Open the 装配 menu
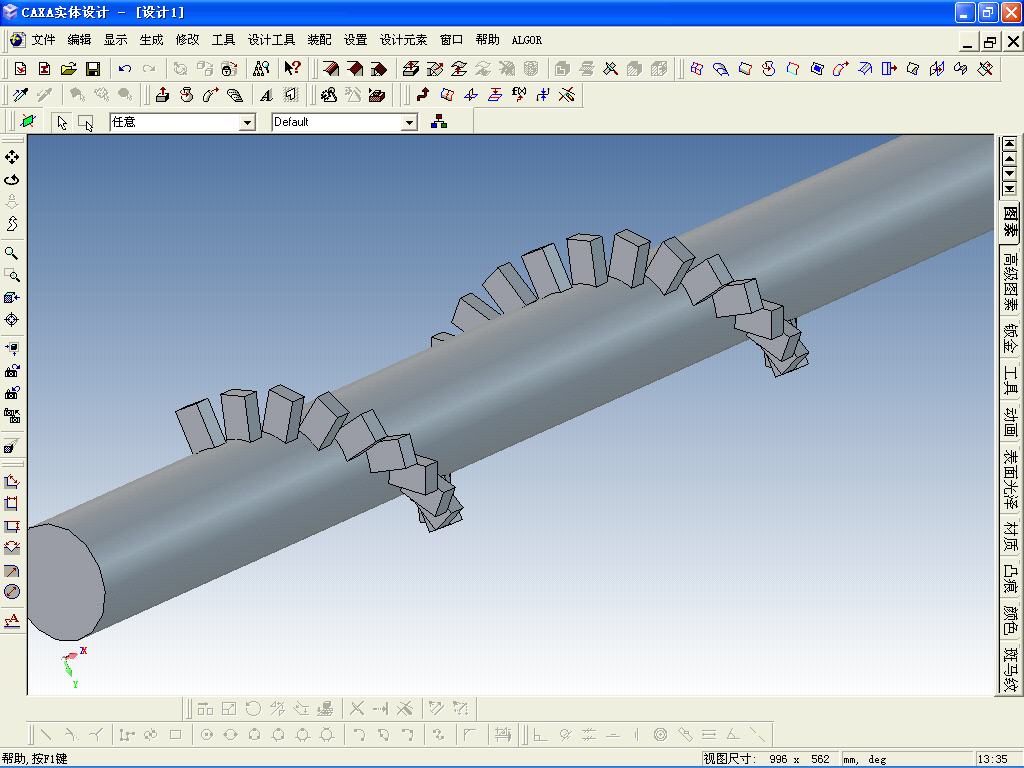The width and height of the screenshot is (1024, 768). pyautogui.click(x=319, y=40)
